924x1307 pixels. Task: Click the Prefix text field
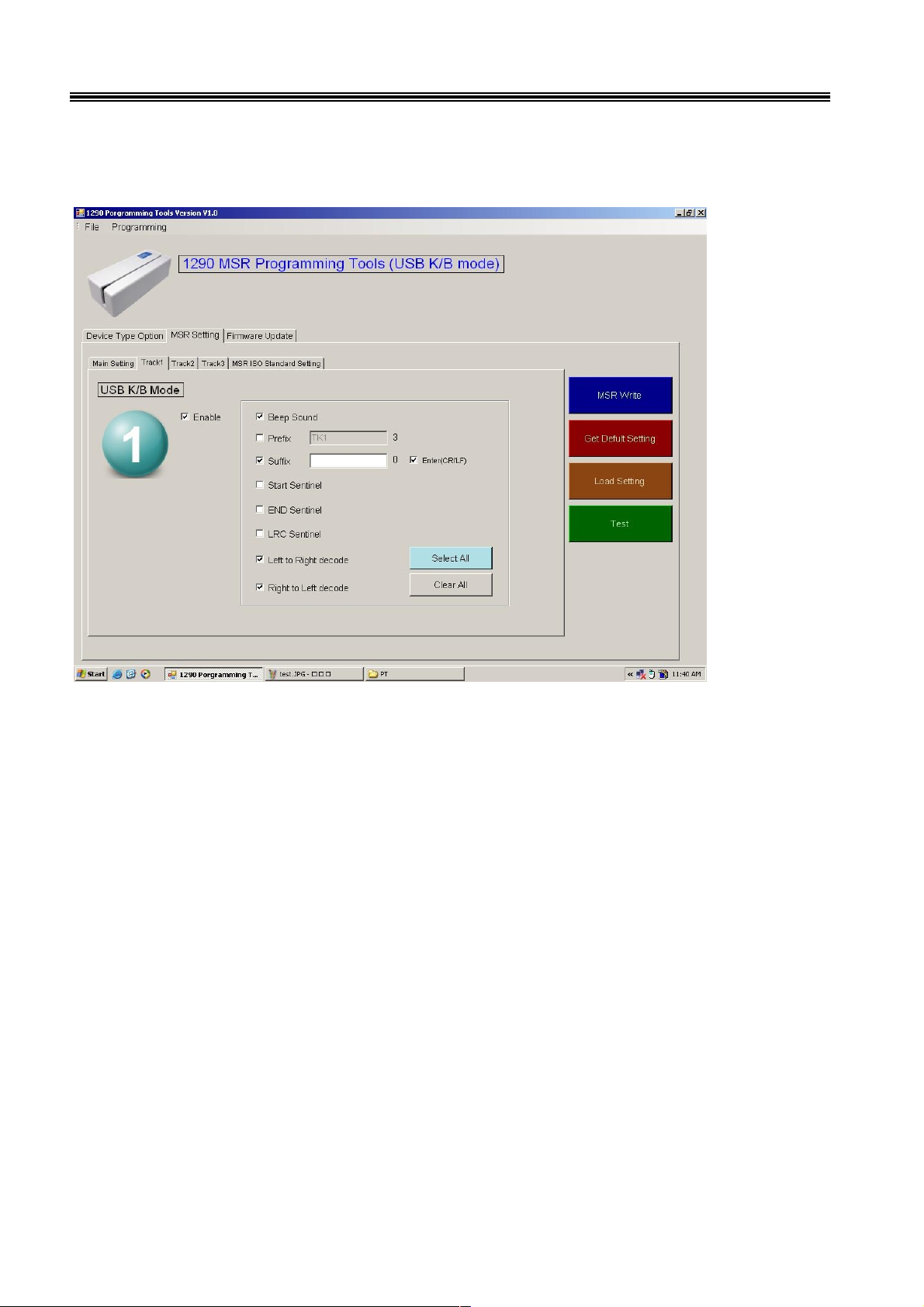[348, 437]
